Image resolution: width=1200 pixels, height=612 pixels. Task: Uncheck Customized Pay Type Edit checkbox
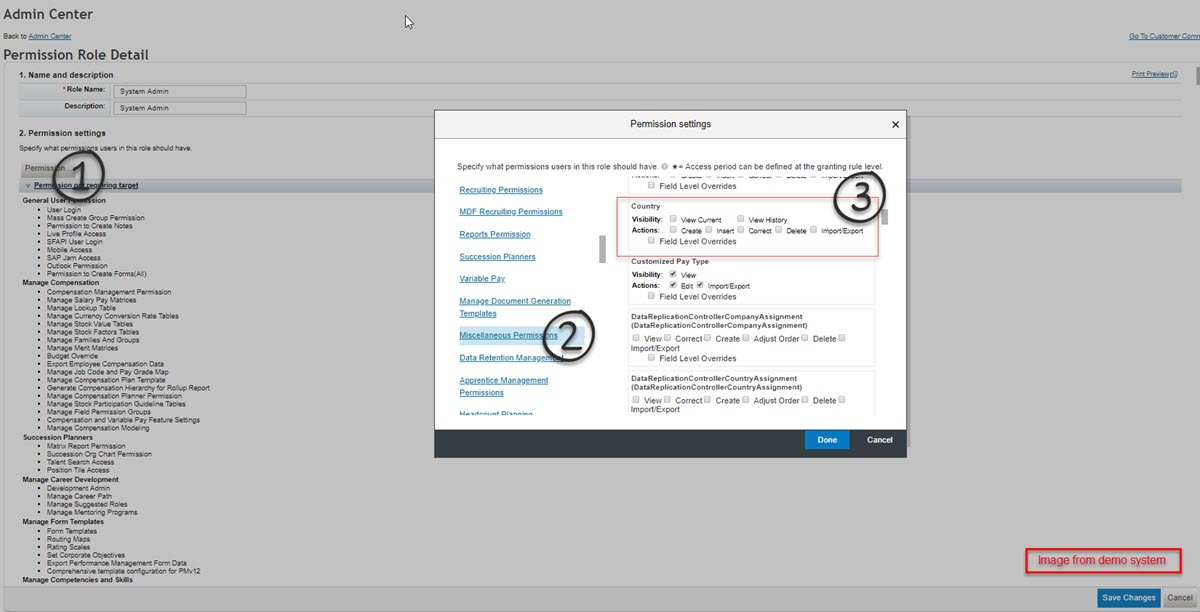pos(673,285)
